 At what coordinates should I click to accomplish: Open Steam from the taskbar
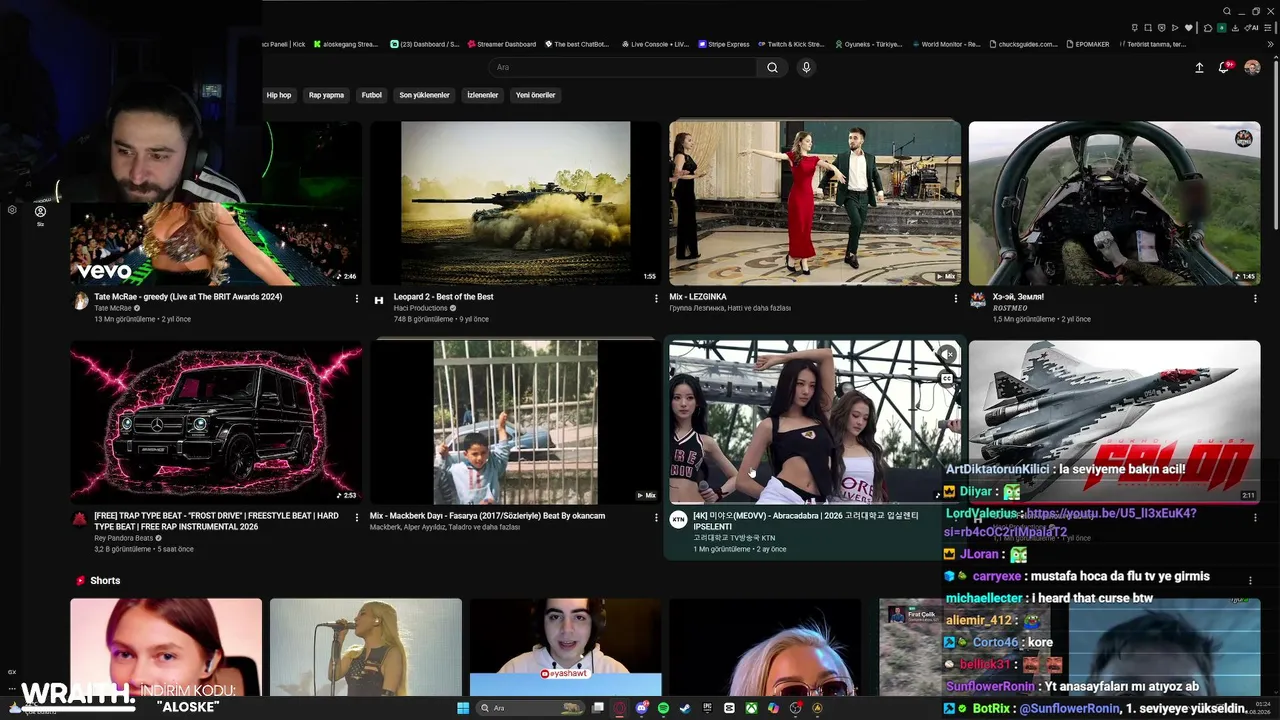point(685,708)
